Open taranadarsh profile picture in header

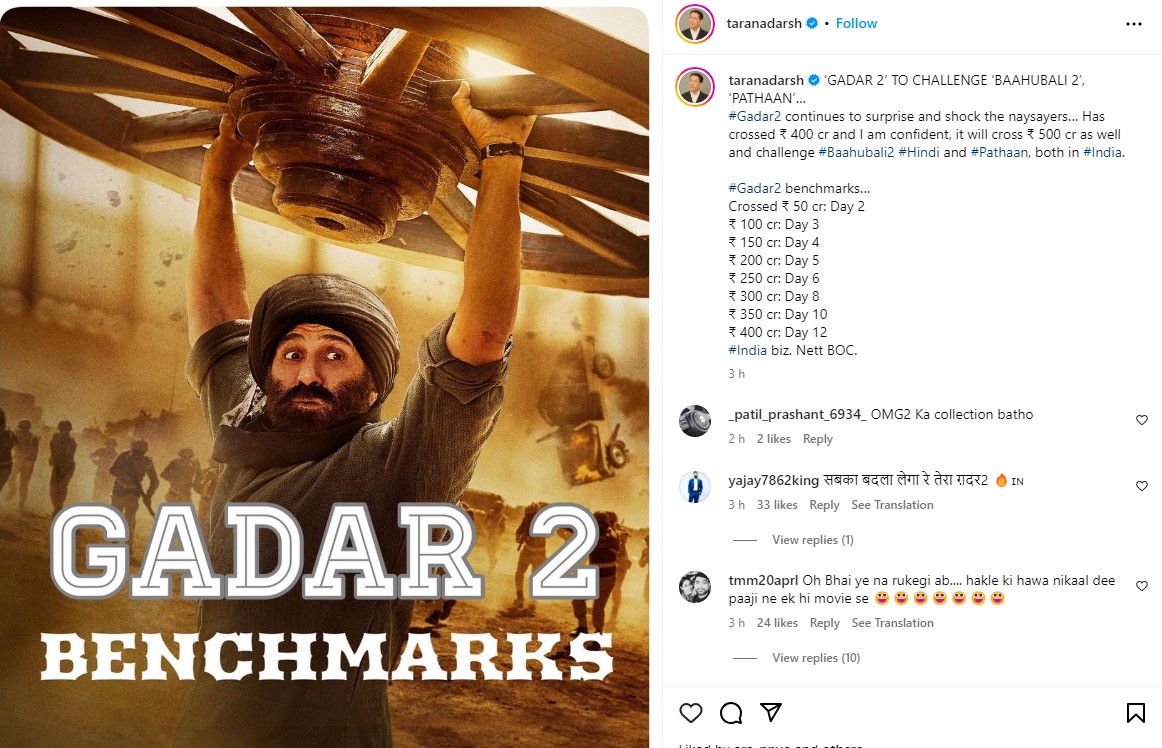click(695, 24)
